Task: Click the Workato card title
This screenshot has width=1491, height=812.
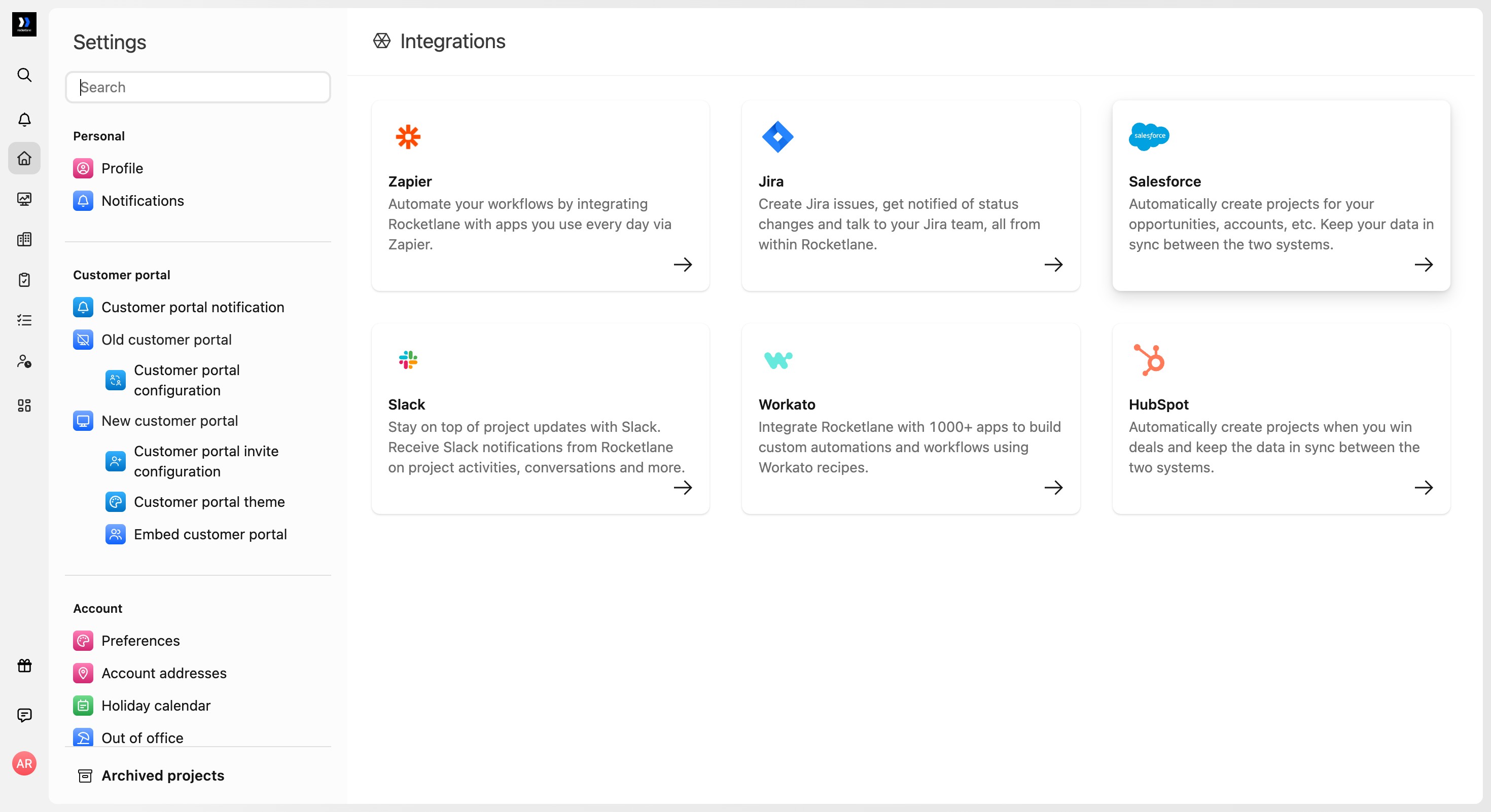Action: [x=787, y=404]
